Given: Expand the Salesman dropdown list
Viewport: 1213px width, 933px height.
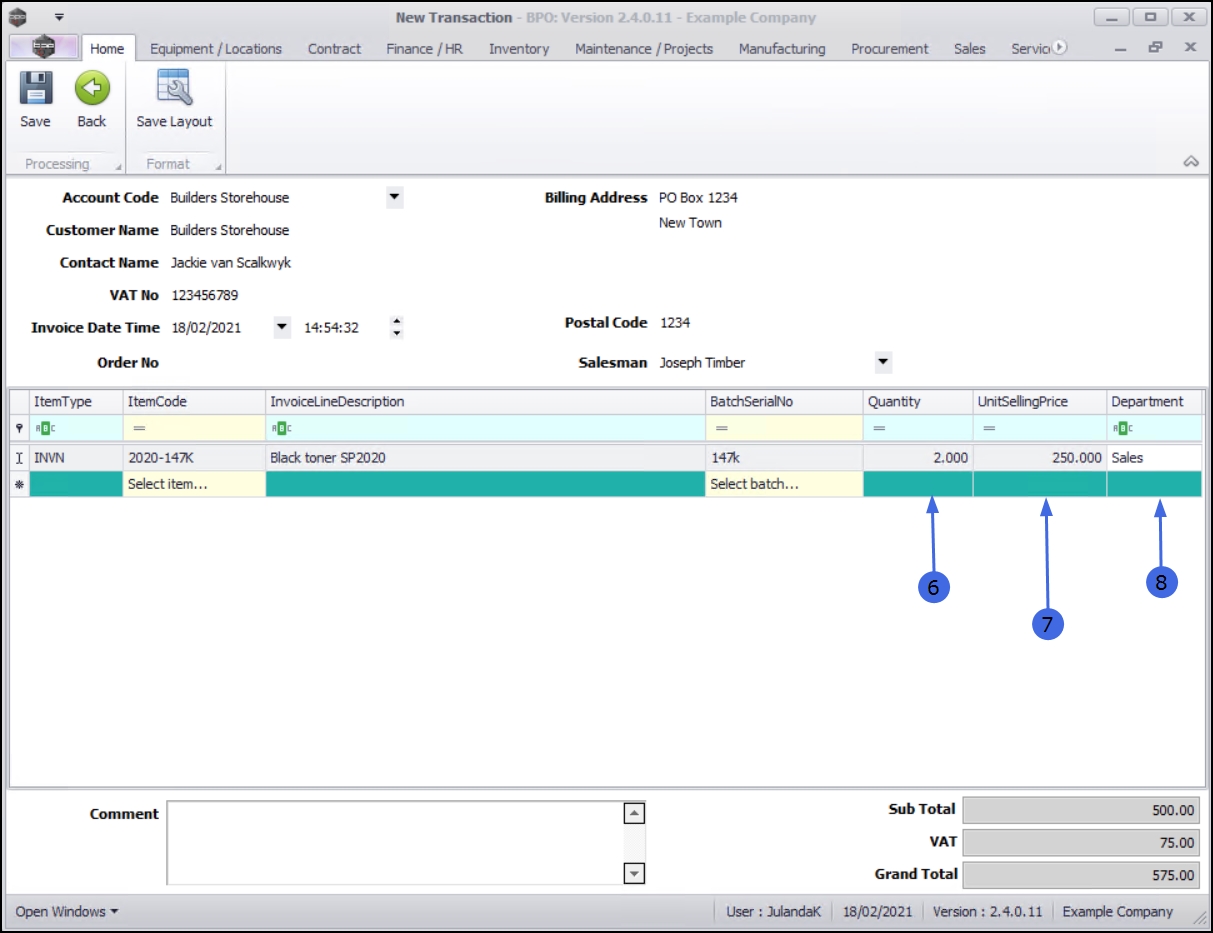Looking at the screenshot, I should pos(882,362).
